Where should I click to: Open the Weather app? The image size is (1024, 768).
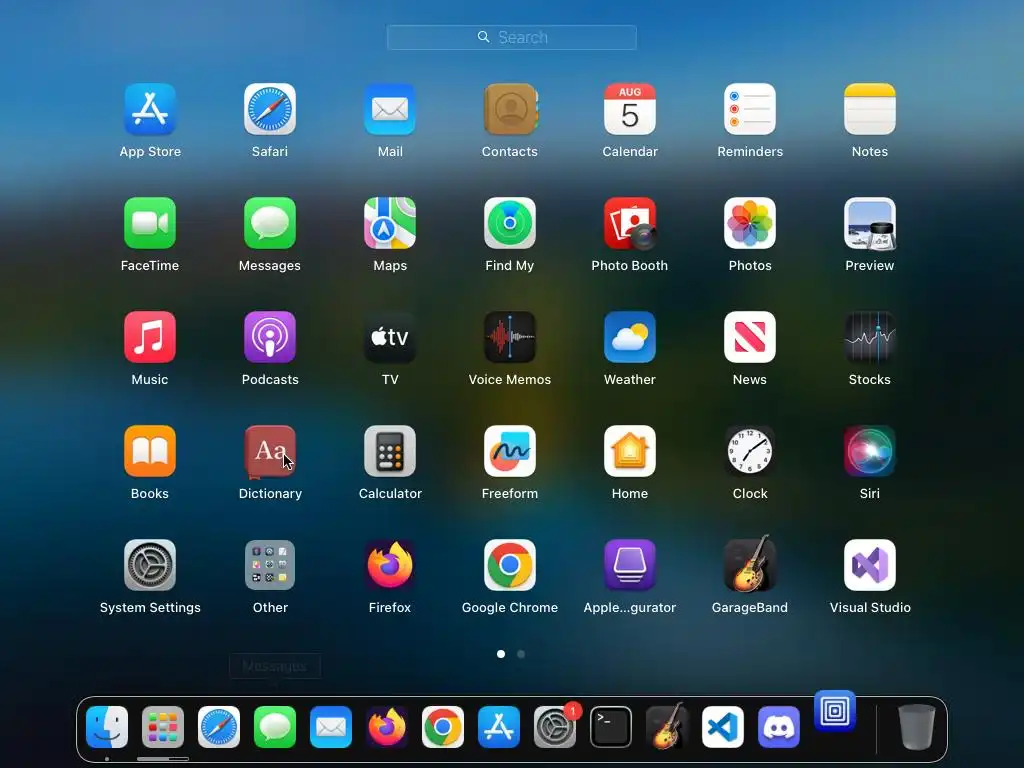(x=630, y=337)
